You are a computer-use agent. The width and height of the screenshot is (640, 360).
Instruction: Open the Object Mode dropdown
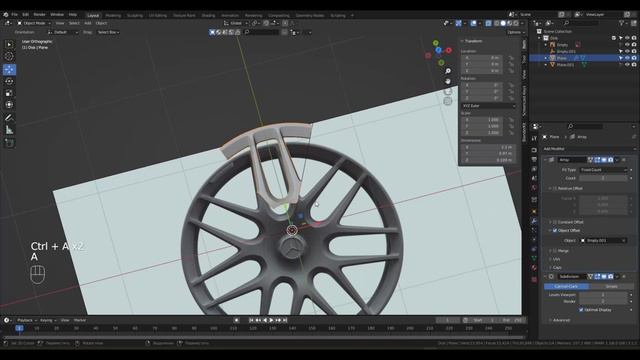(x=34, y=23)
